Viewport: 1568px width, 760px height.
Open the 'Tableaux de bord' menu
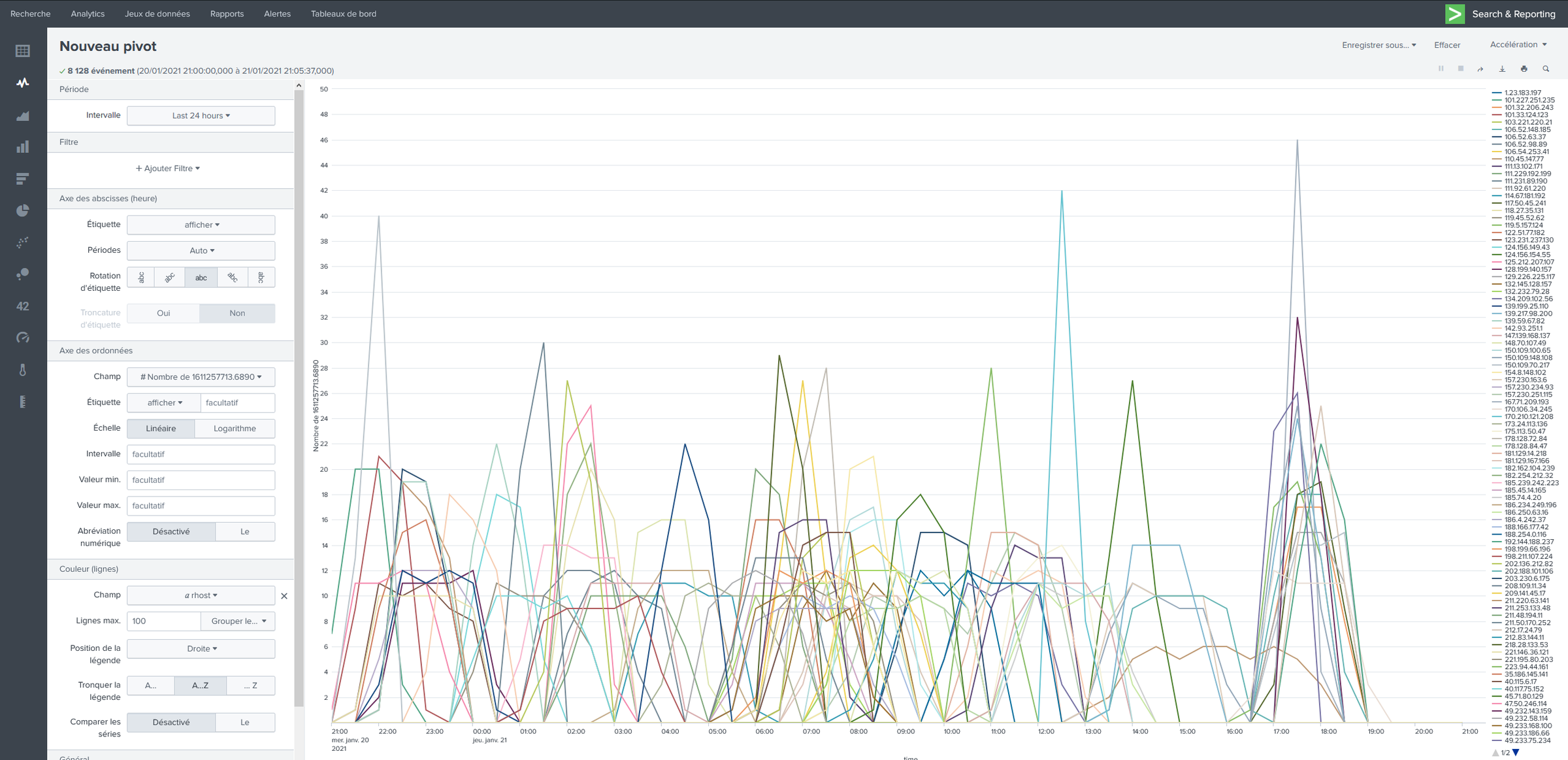[343, 14]
